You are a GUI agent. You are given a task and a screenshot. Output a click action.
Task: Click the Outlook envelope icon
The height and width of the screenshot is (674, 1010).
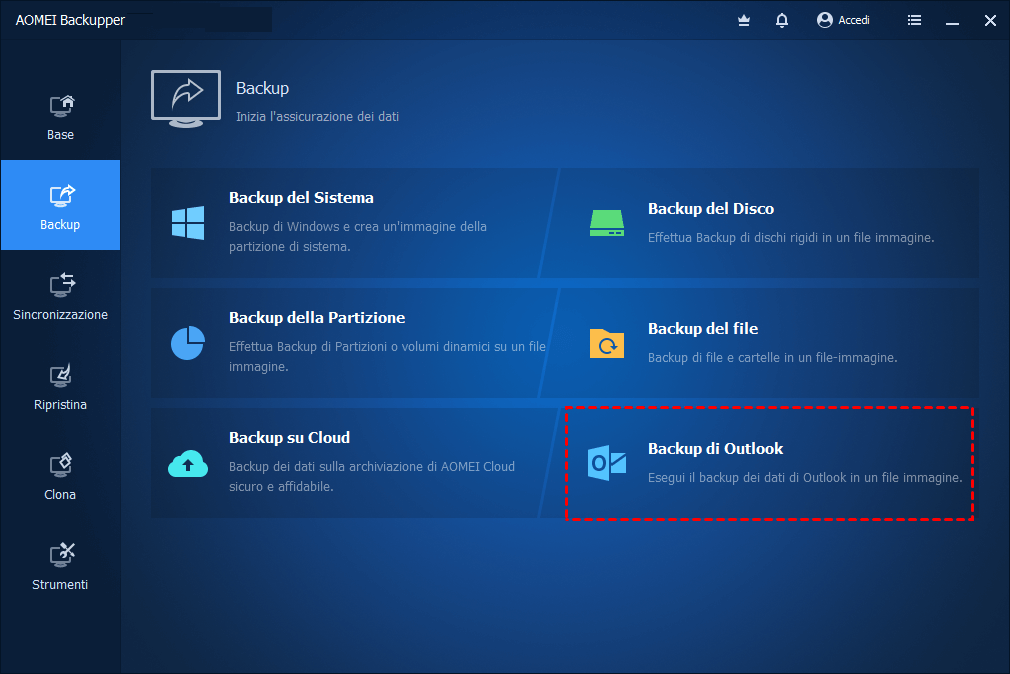click(x=607, y=463)
